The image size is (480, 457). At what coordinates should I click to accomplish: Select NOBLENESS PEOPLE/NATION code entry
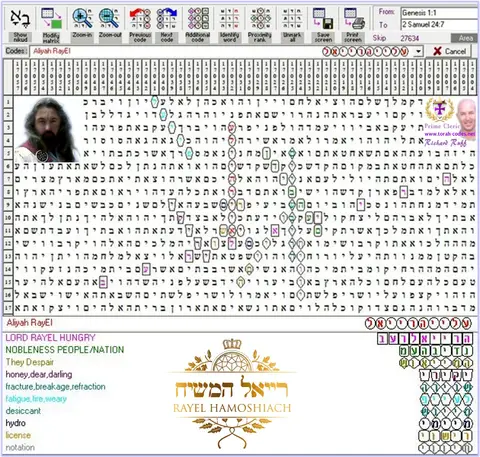coord(65,350)
